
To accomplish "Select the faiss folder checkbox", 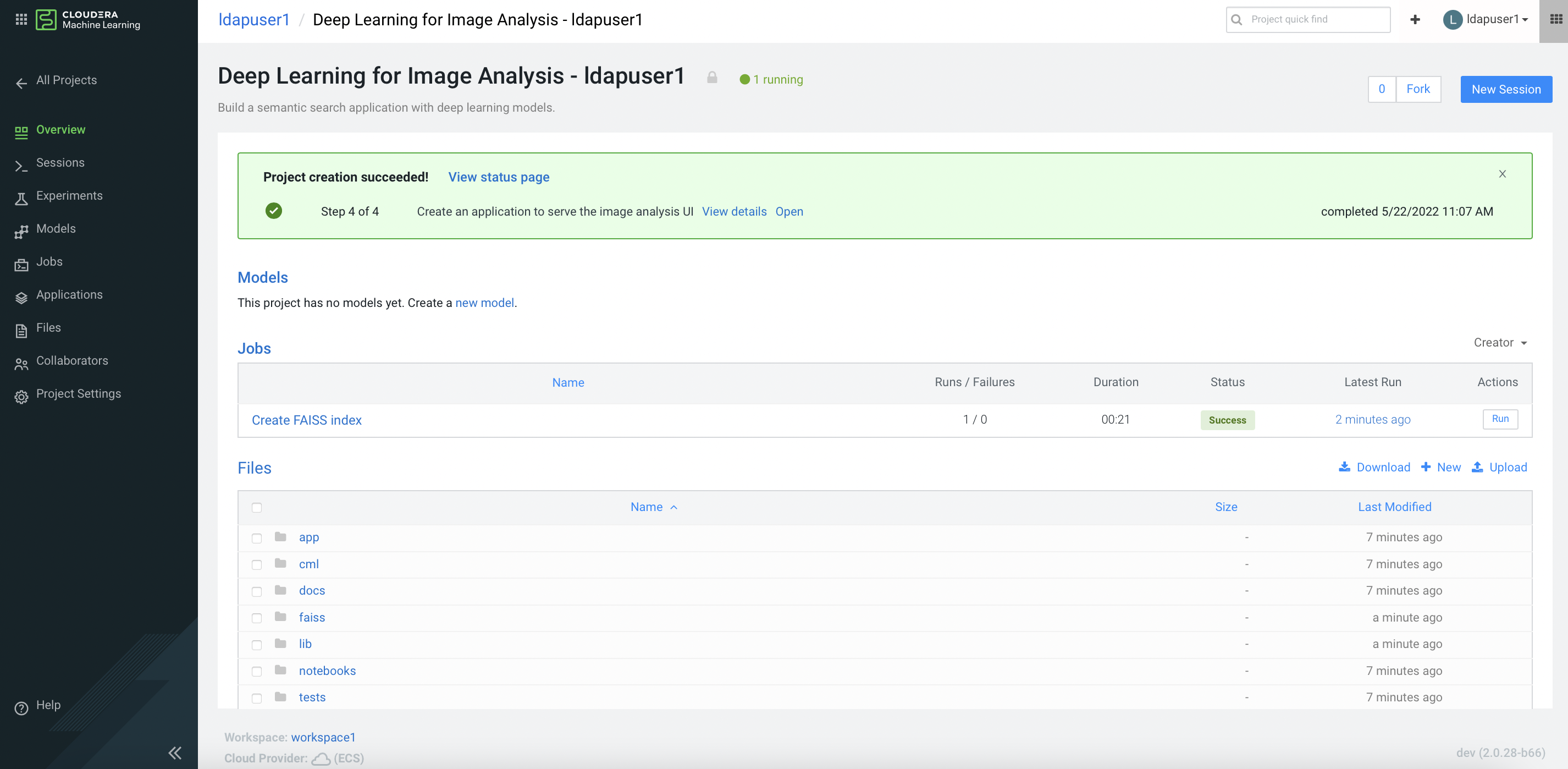I will 257,618.
